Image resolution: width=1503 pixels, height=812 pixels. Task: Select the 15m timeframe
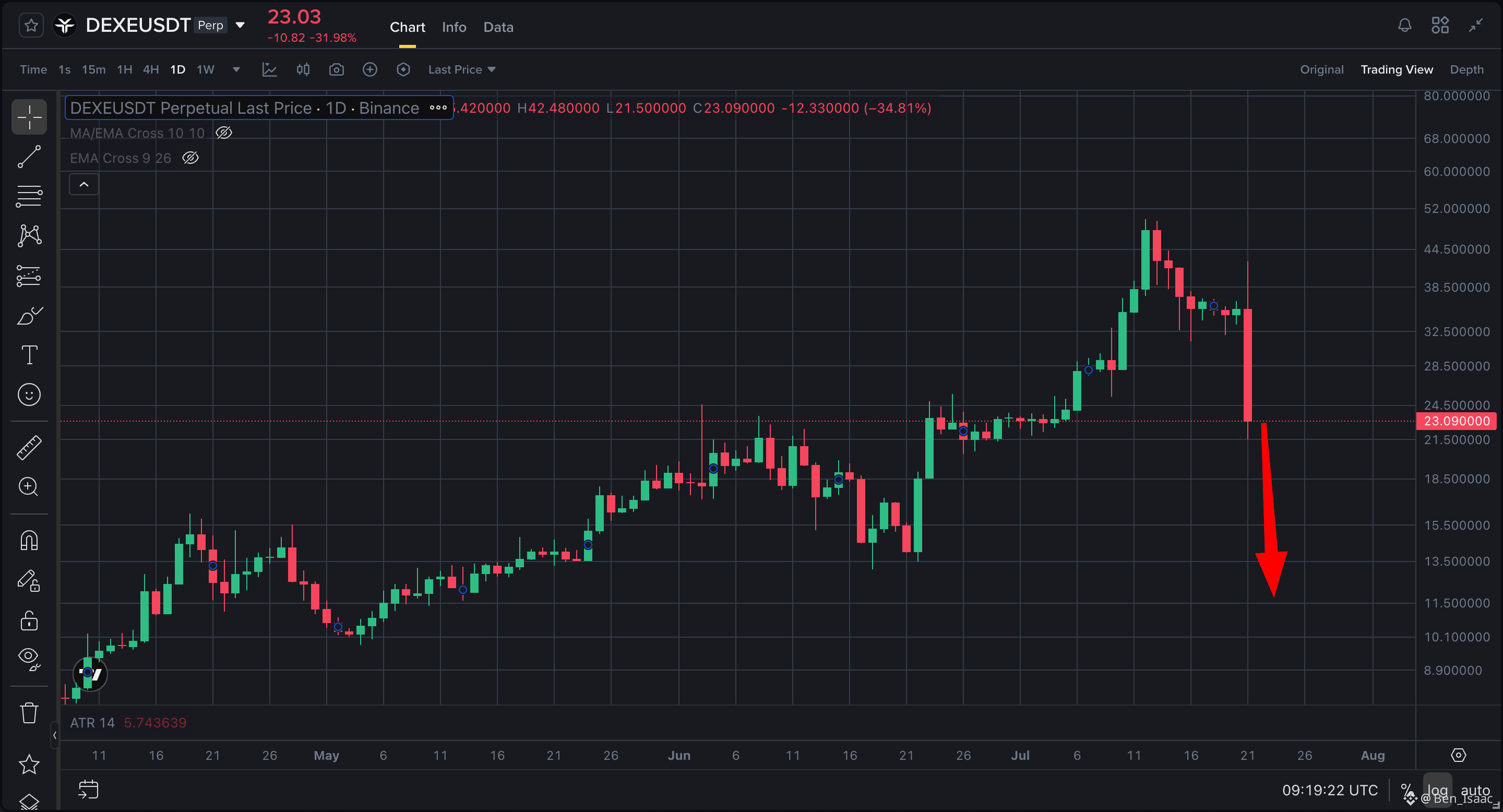click(x=93, y=69)
